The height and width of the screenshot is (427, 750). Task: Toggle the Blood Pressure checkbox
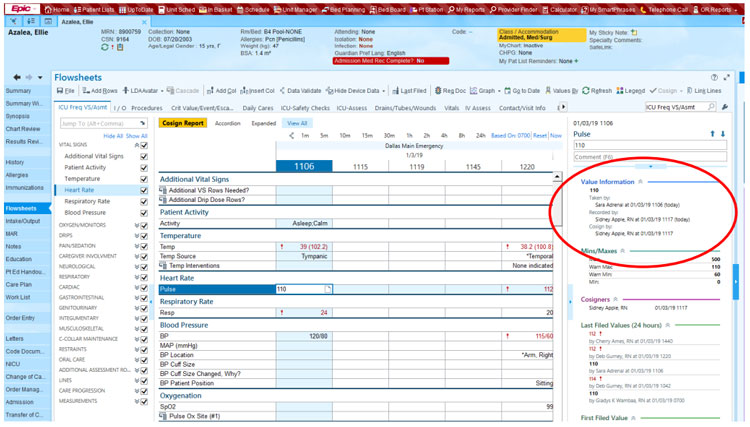[x=145, y=212]
